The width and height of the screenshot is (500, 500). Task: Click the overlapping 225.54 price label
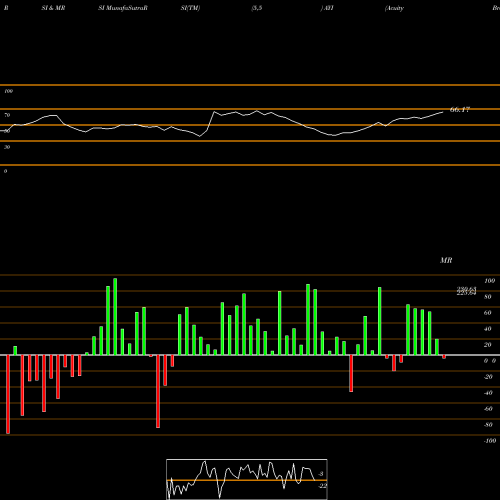pos(466,293)
